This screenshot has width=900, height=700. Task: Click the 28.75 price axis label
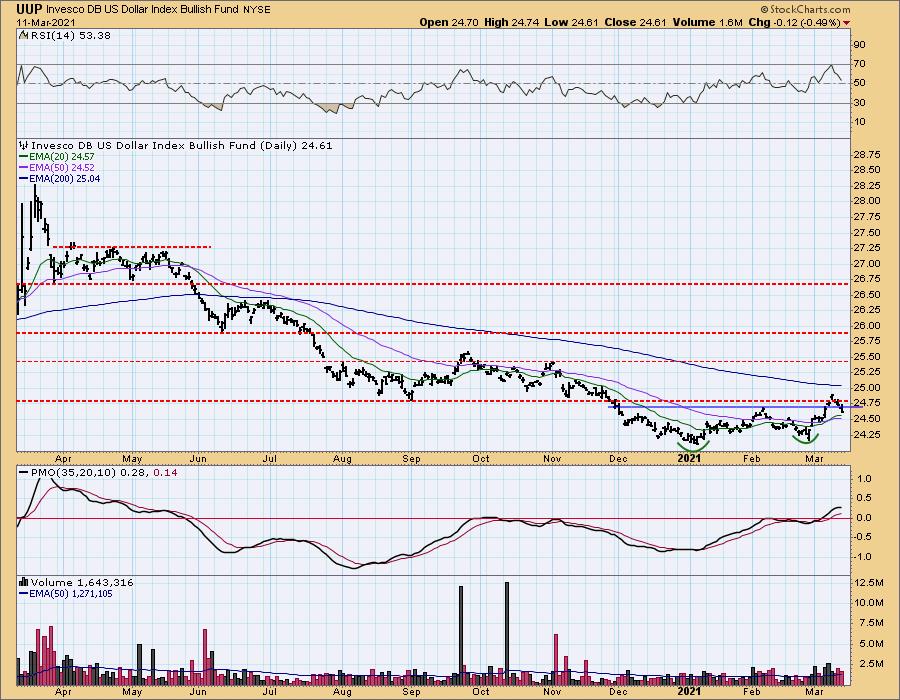(x=867, y=154)
